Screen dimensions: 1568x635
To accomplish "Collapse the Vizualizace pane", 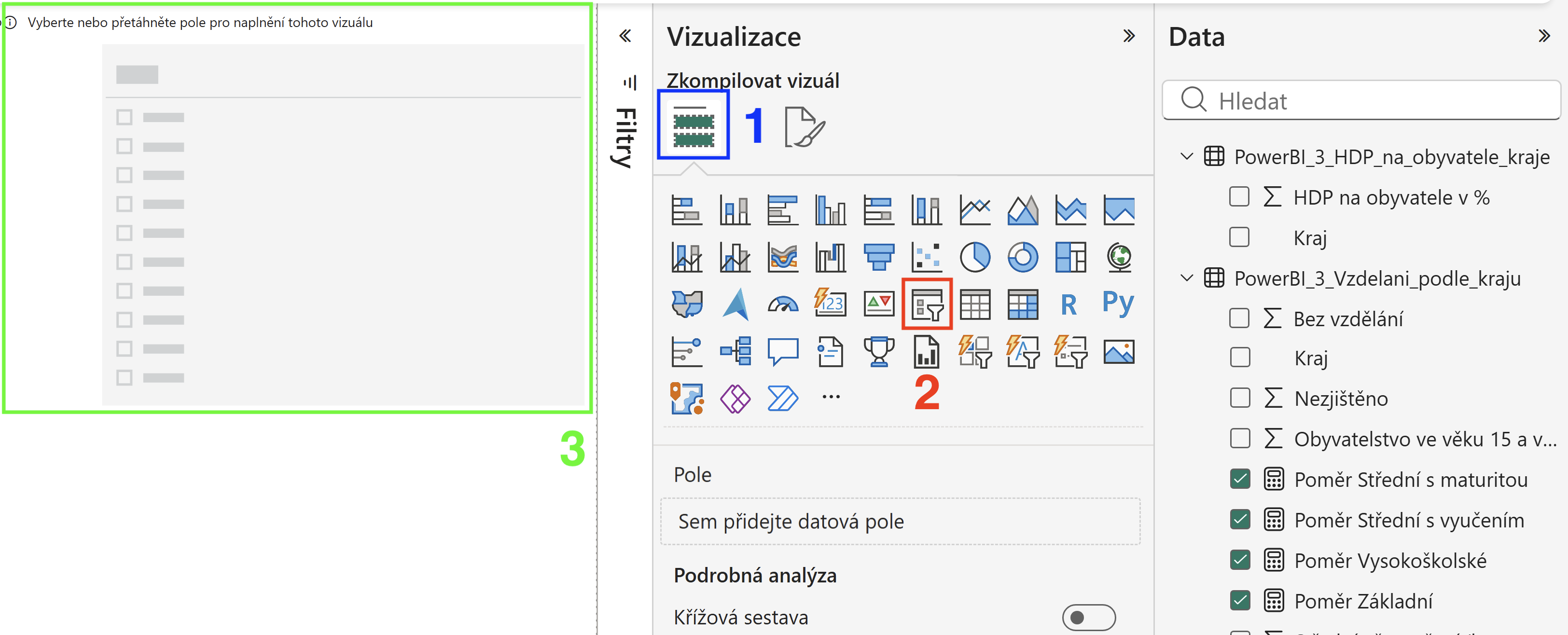I will point(1128,36).
